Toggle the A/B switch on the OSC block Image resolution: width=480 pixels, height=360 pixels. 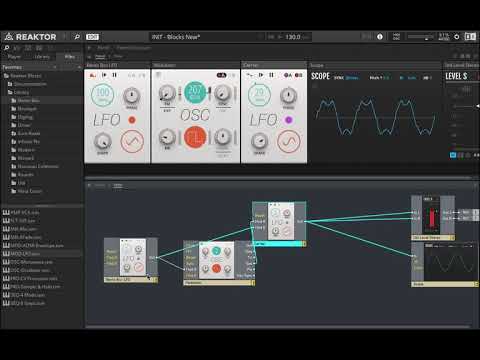click(x=222, y=76)
